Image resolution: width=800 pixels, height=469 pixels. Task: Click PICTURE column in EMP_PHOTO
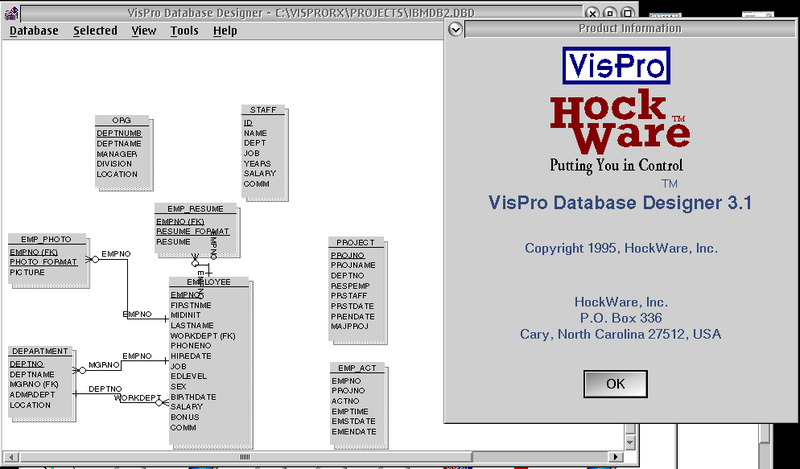(x=27, y=272)
